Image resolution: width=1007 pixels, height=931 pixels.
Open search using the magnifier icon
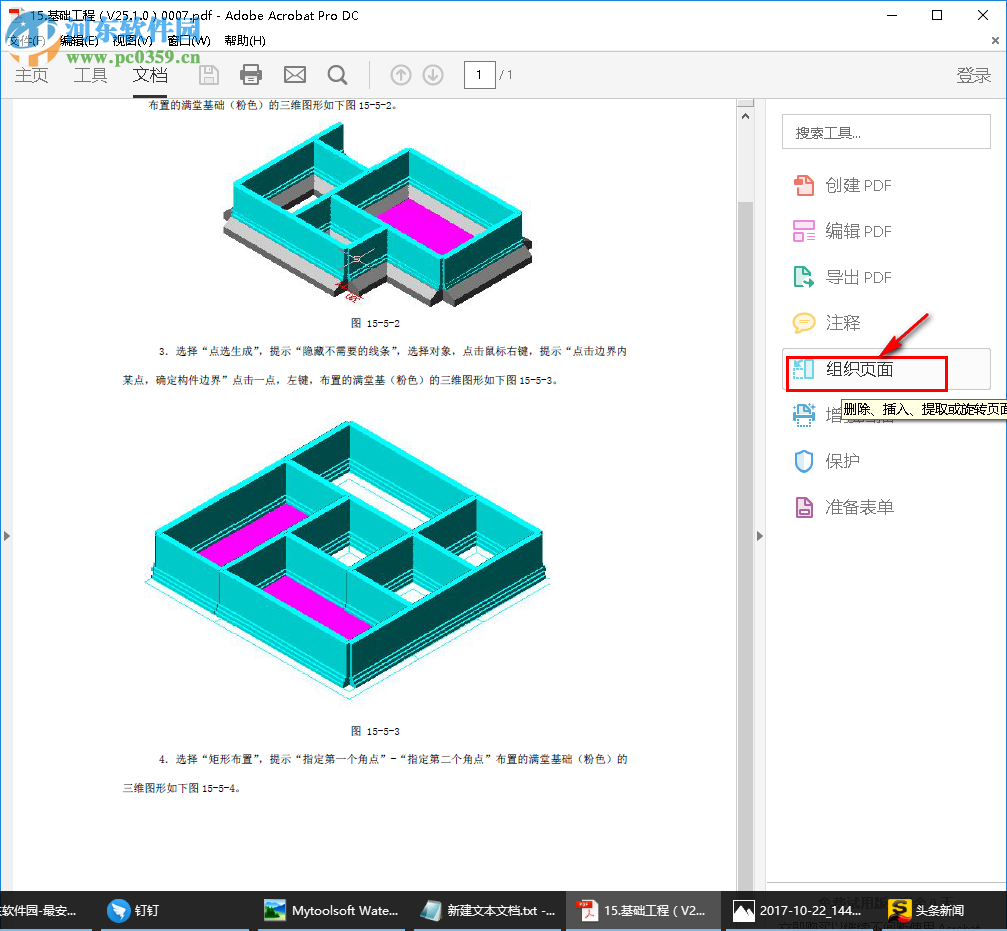[337, 74]
